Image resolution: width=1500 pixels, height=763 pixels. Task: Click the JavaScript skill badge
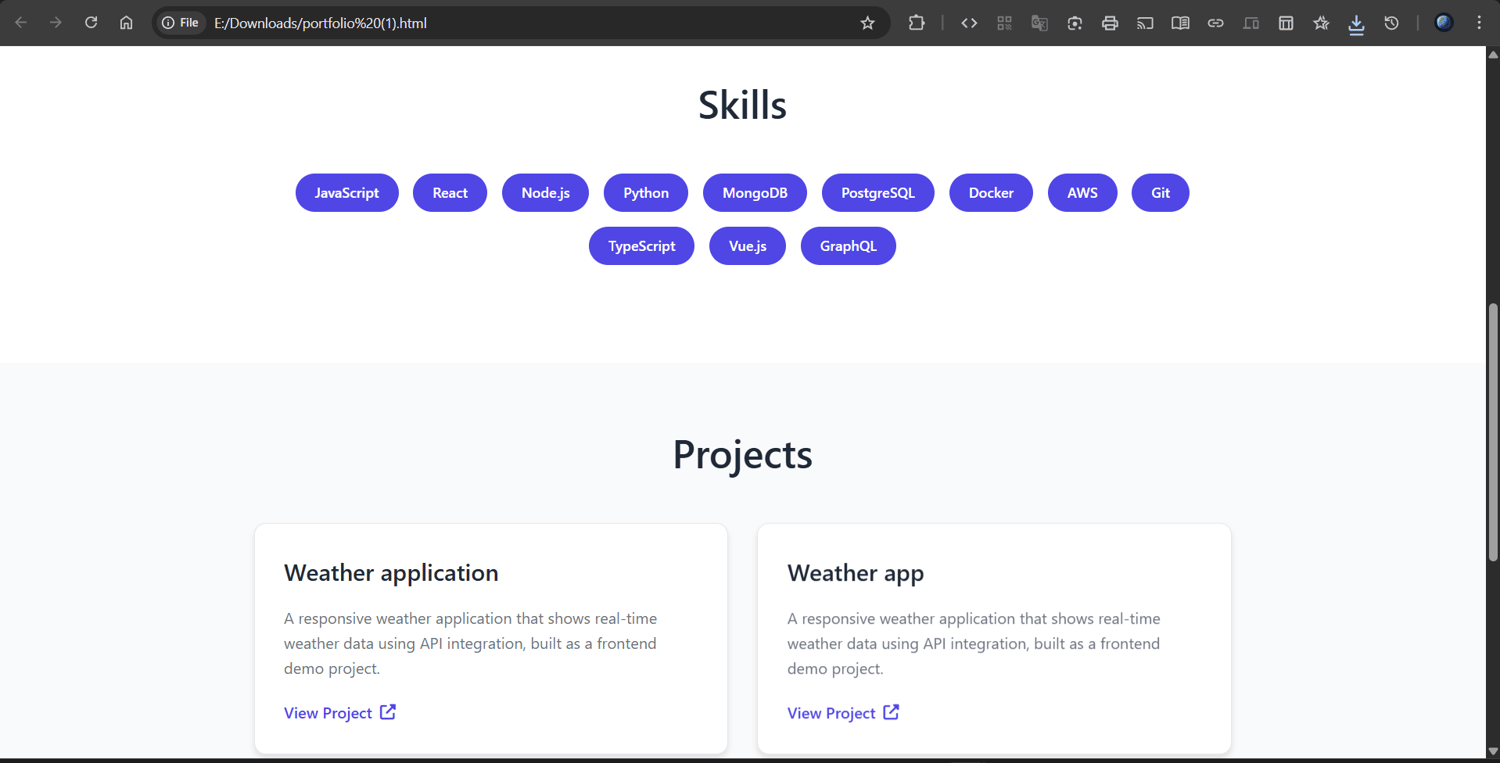click(347, 193)
